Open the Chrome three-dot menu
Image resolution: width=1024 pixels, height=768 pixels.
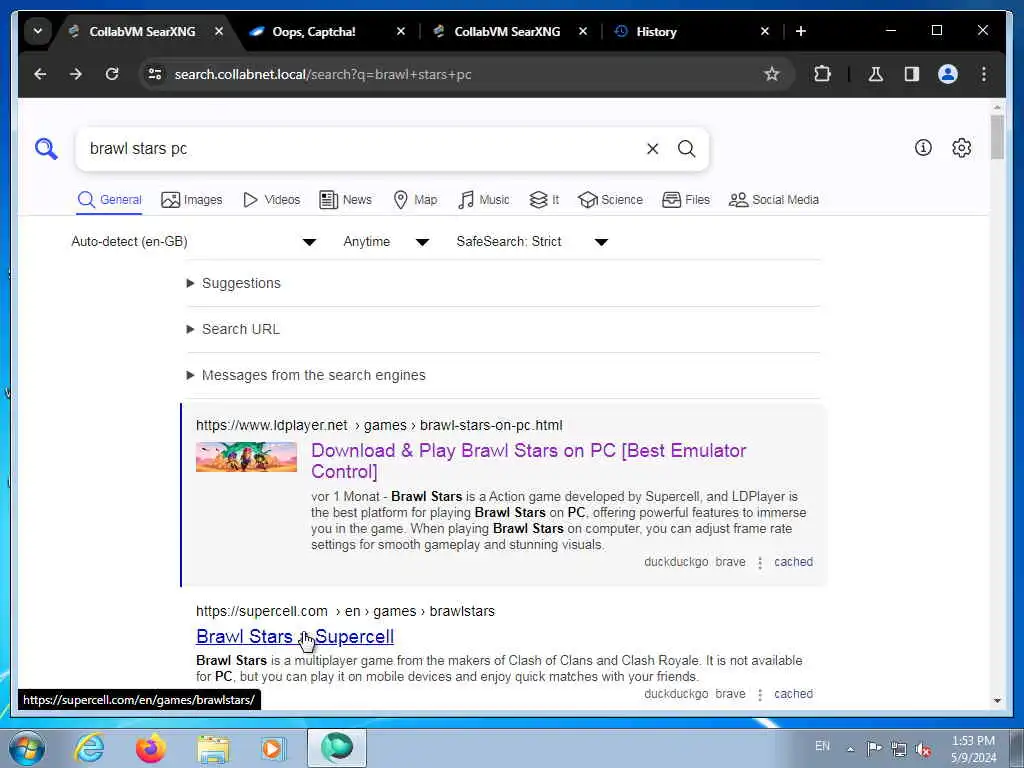[984, 74]
